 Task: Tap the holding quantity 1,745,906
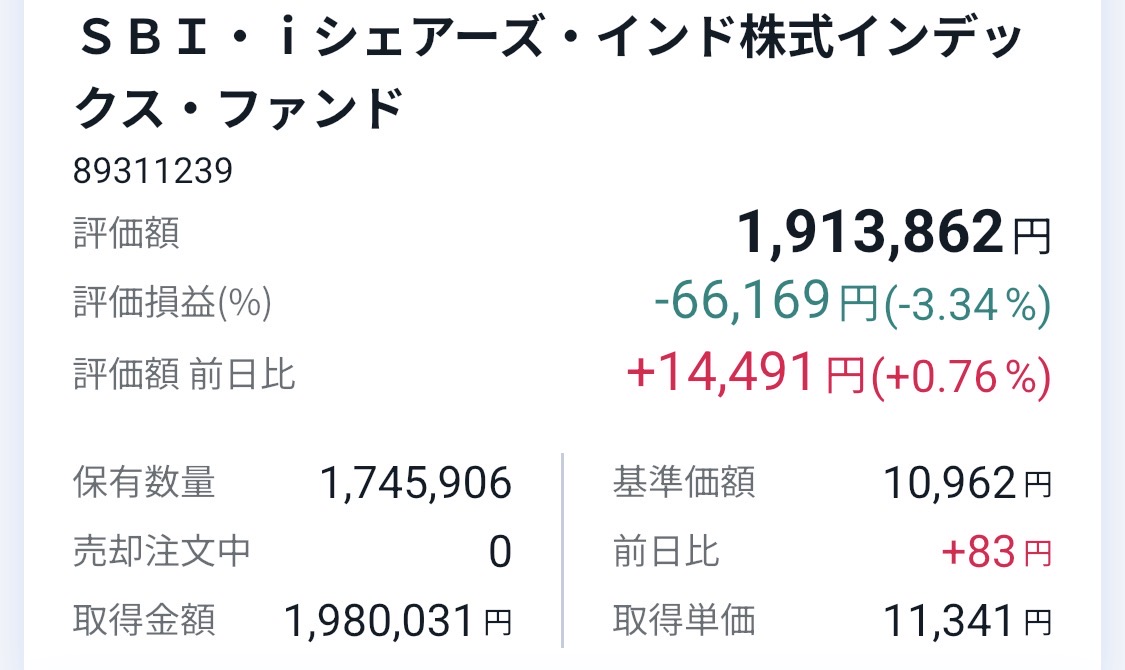click(x=415, y=485)
